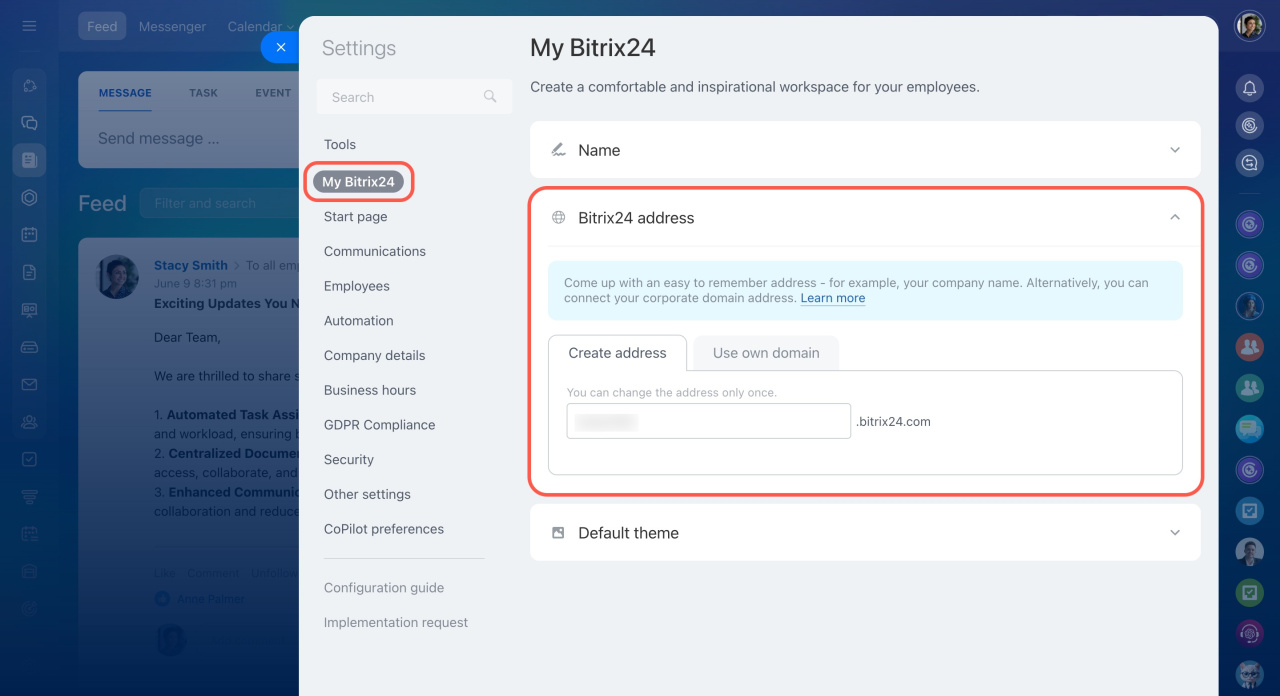Open the user profile avatar
Image resolution: width=1280 pixels, height=696 pixels.
(x=1249, y=26)
